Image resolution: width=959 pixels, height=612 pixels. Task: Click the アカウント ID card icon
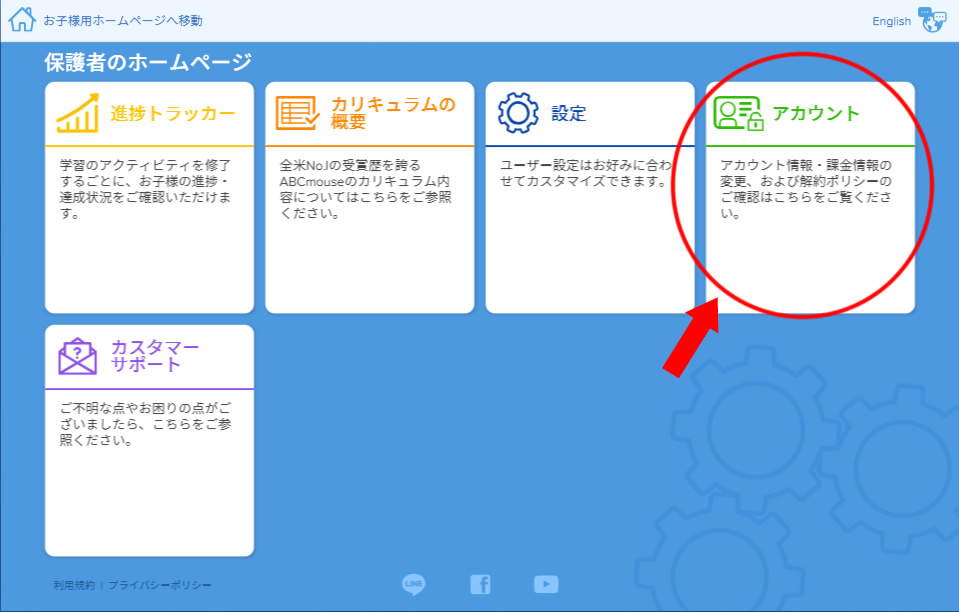click(739, 113)
